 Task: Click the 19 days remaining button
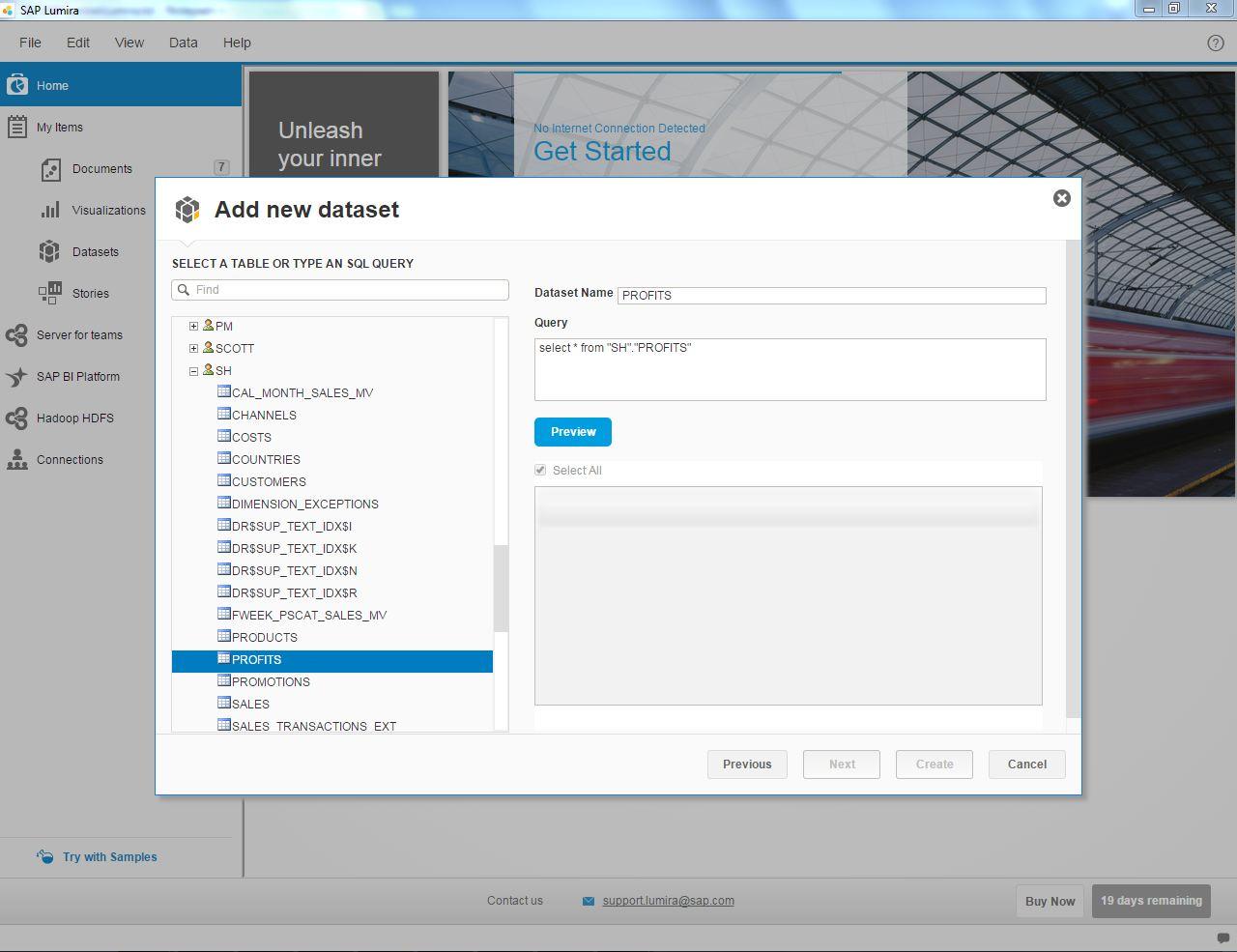pos(1151,901)
